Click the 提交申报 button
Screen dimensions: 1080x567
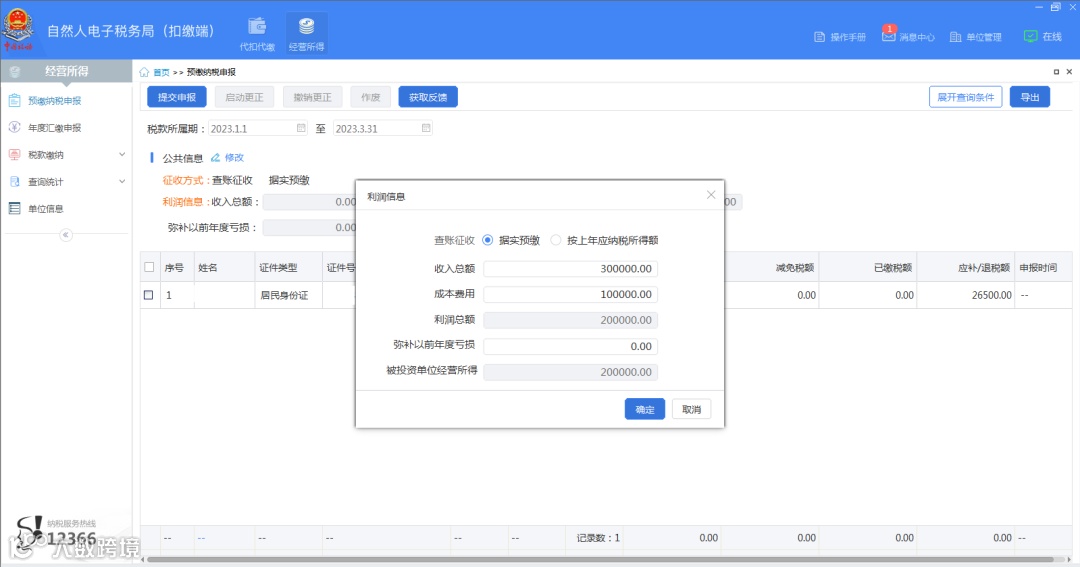coord(177,97)
